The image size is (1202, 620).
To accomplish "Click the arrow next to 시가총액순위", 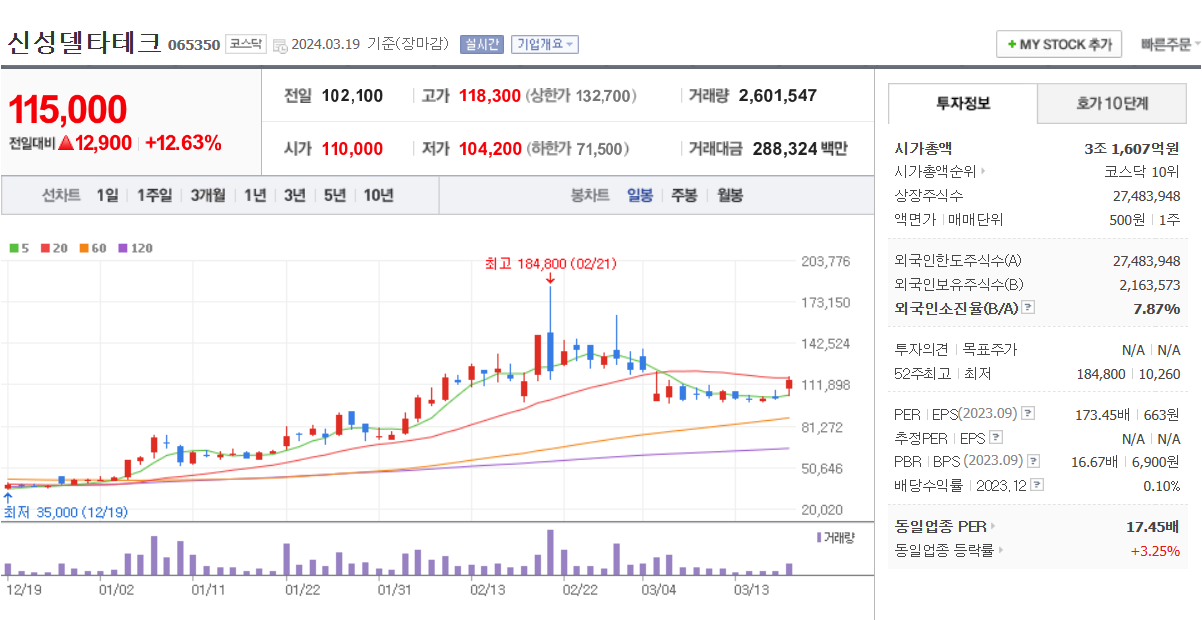I will point(983,172).
